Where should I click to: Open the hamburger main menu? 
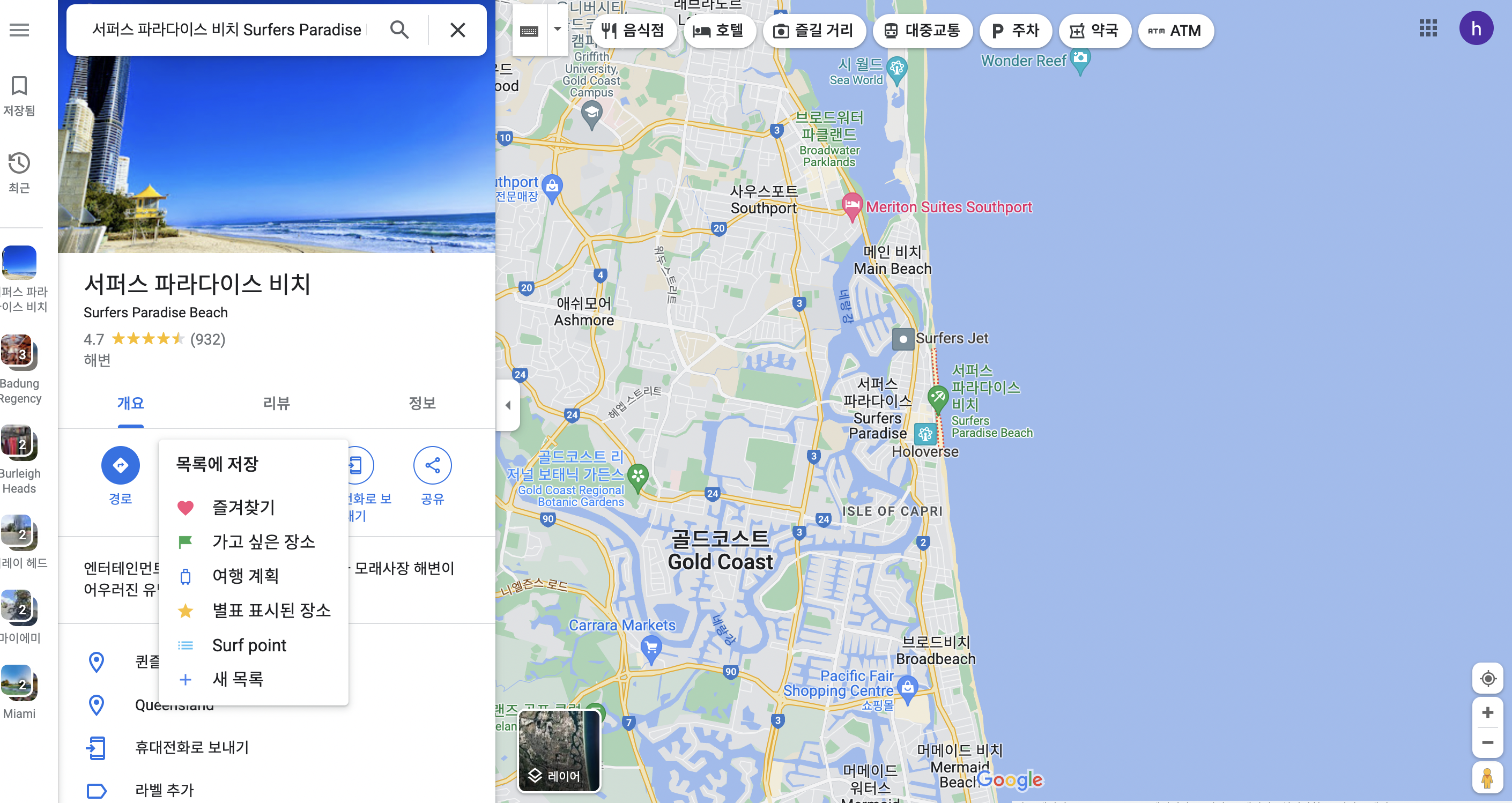coord(19,29)
